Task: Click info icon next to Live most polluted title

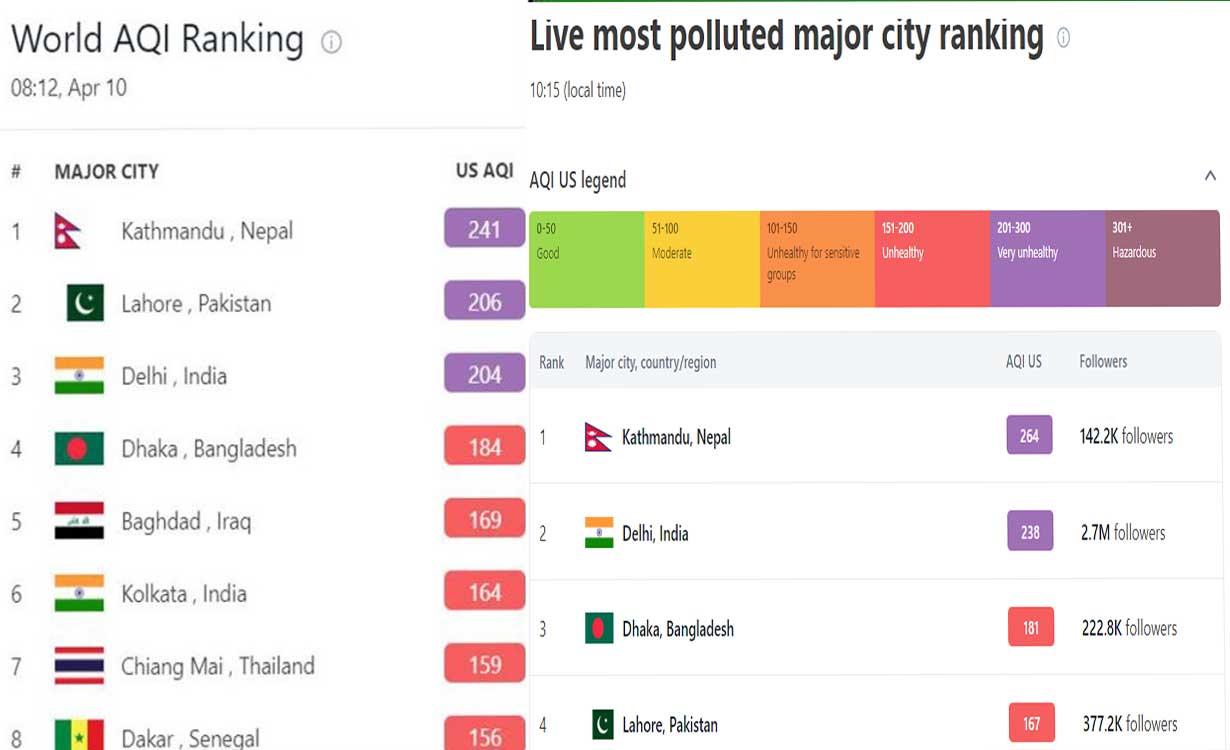Action: [1063, 38]
